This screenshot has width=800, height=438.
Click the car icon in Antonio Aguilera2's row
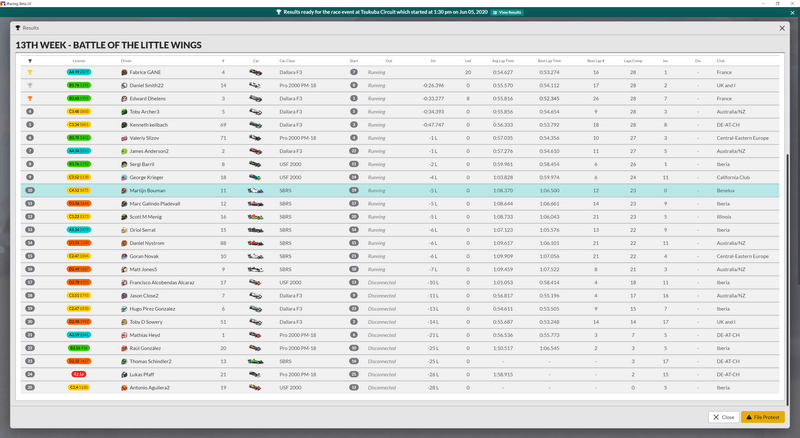(x=256, y=387)
